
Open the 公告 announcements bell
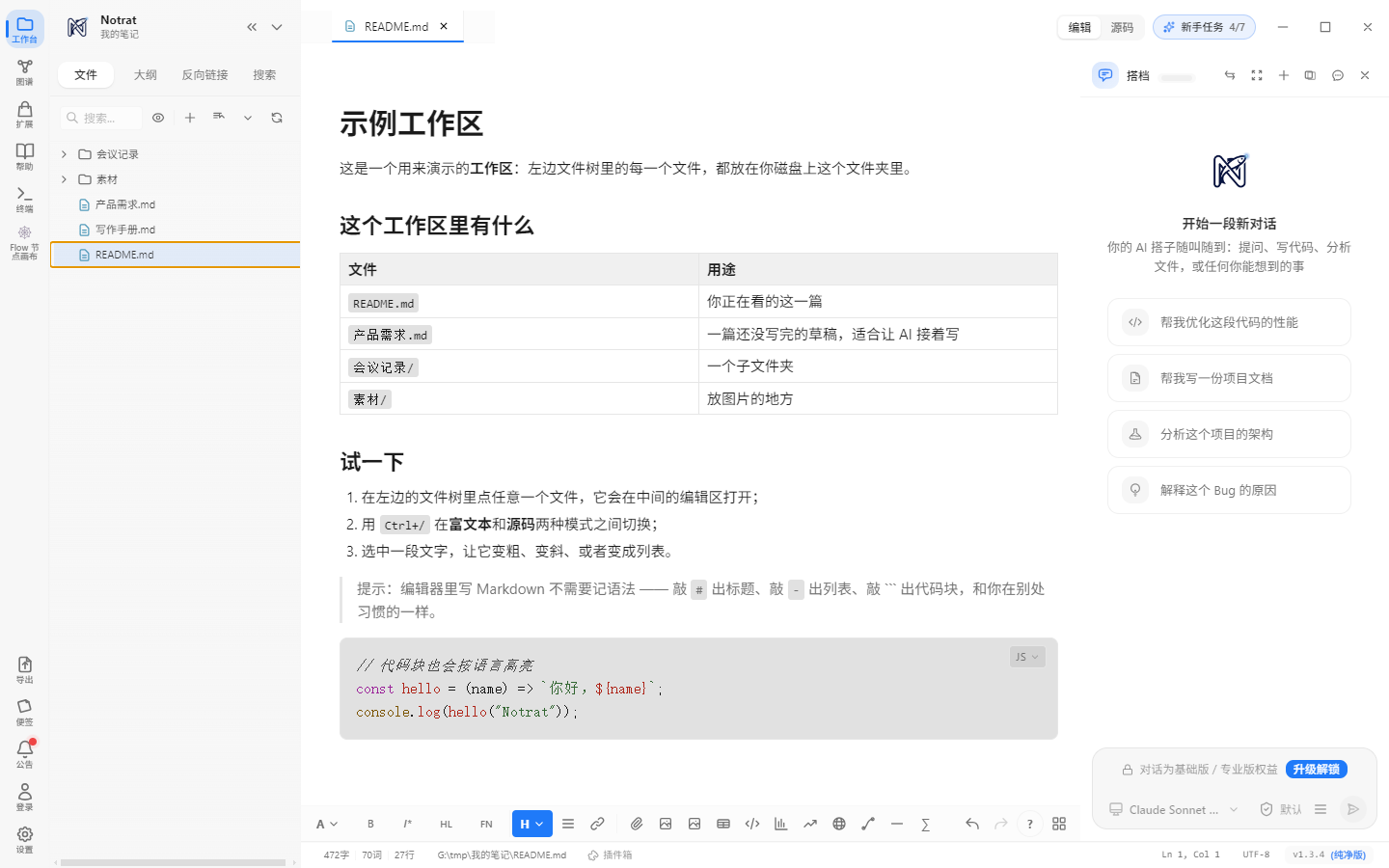pyautogui.click(x=25, y=754)
